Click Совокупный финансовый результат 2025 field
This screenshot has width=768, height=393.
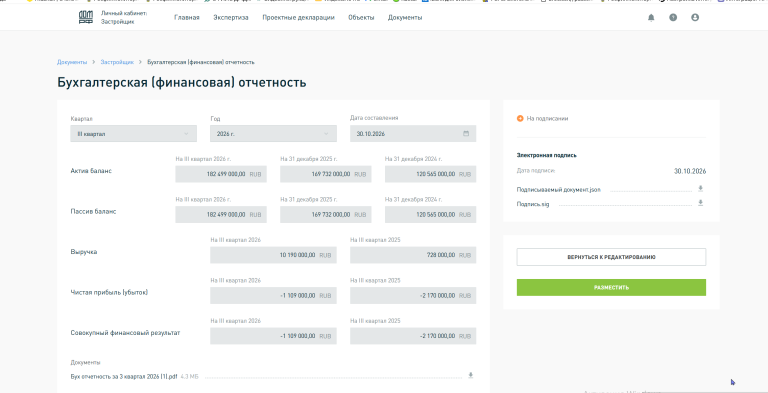[413, 336]
